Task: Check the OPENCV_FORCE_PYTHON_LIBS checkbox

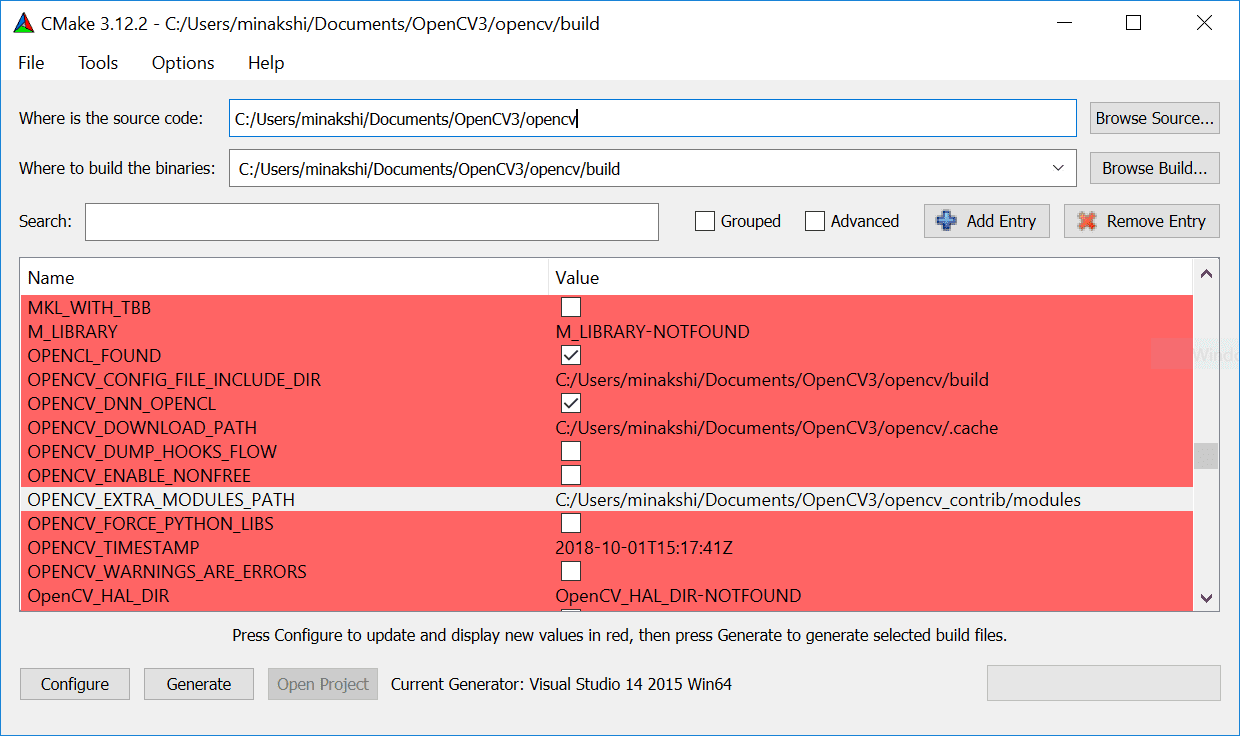Action: pos(571,523)
